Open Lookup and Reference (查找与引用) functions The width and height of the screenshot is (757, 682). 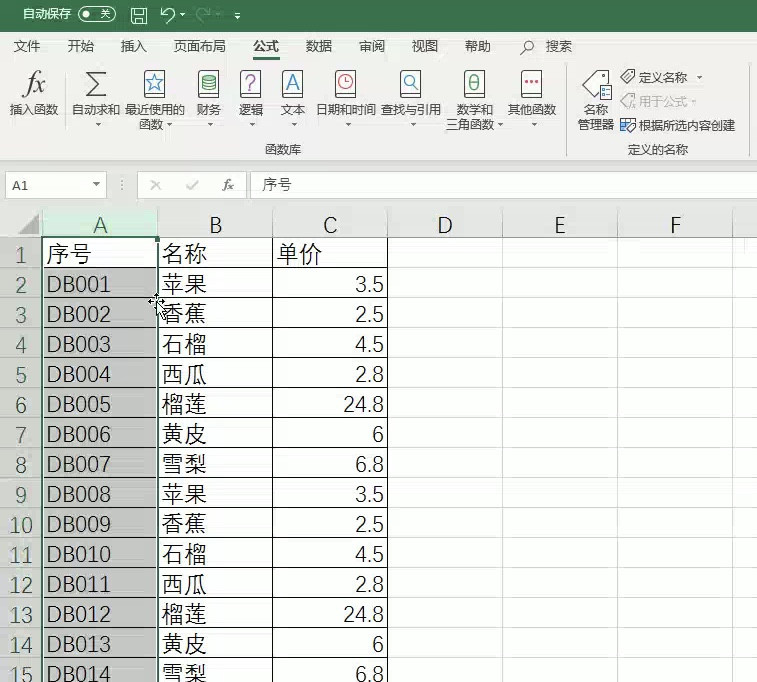click(x=410, y=85)
